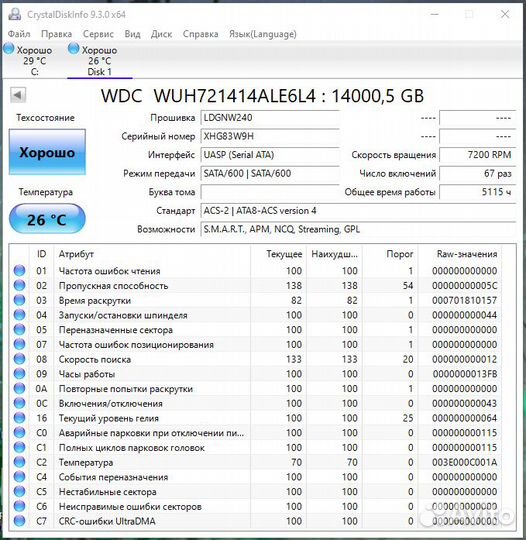Screen dimensions: 526x540
Task: Click the previous disk arrow button
Action: pos(18,95)
